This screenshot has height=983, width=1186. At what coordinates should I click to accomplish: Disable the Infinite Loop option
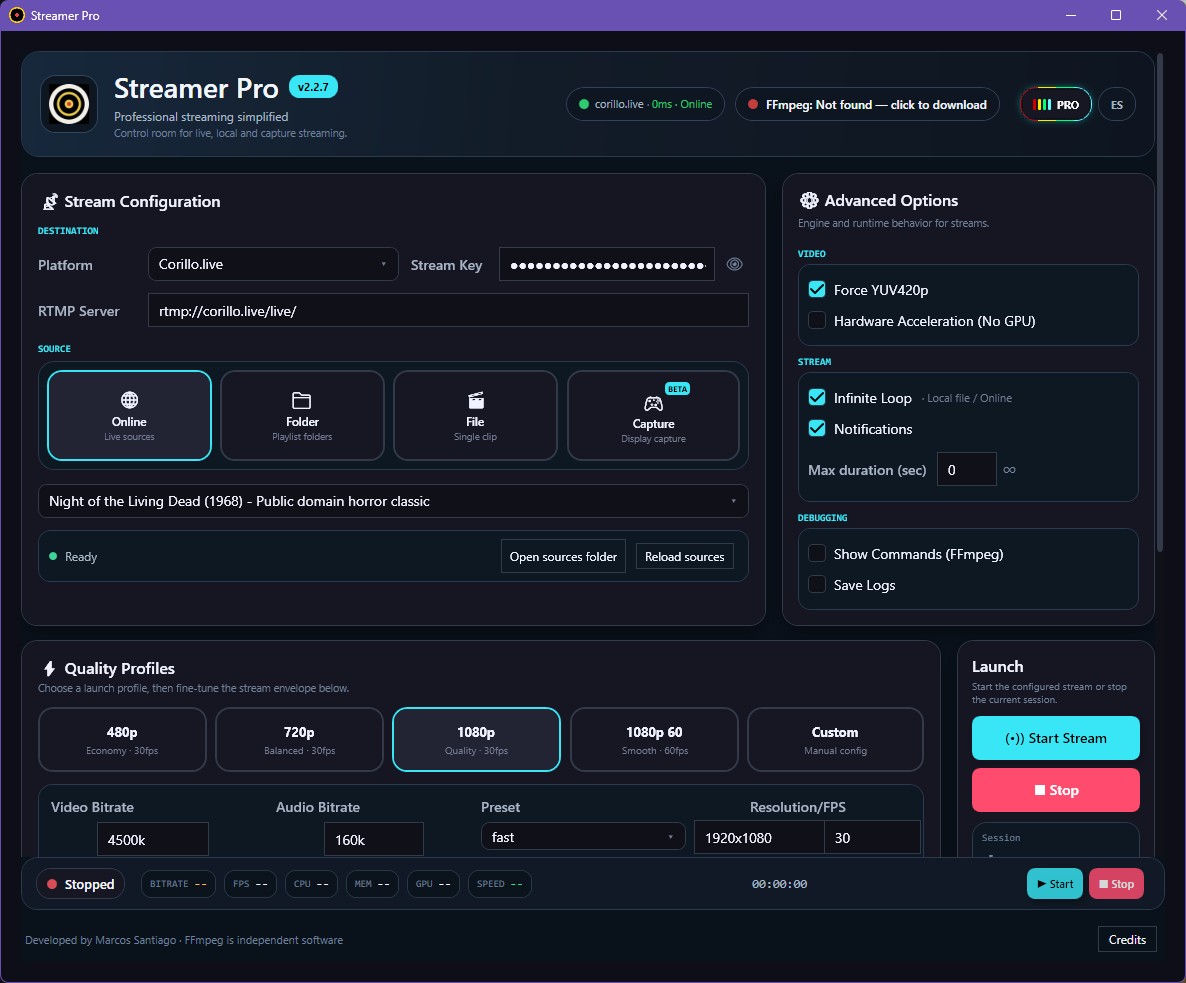(x=817, y=397)
